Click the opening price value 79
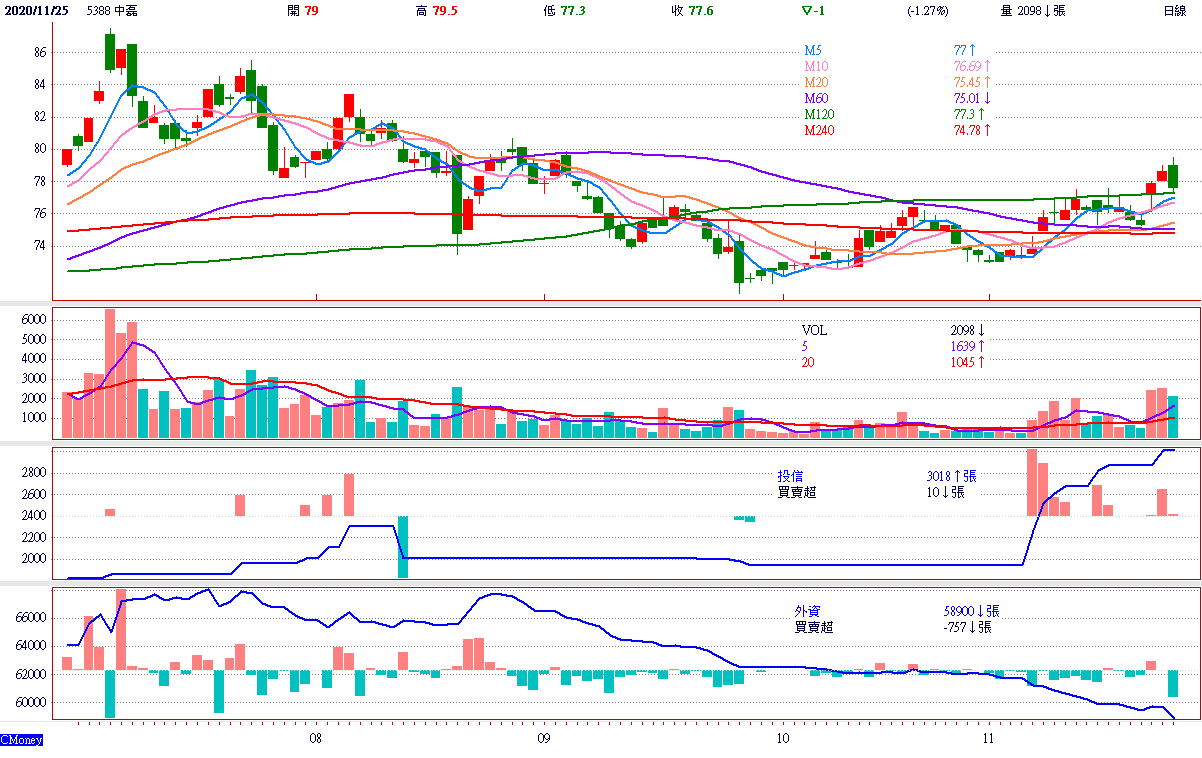This screenshot has width=1202, height=758. 311,11
